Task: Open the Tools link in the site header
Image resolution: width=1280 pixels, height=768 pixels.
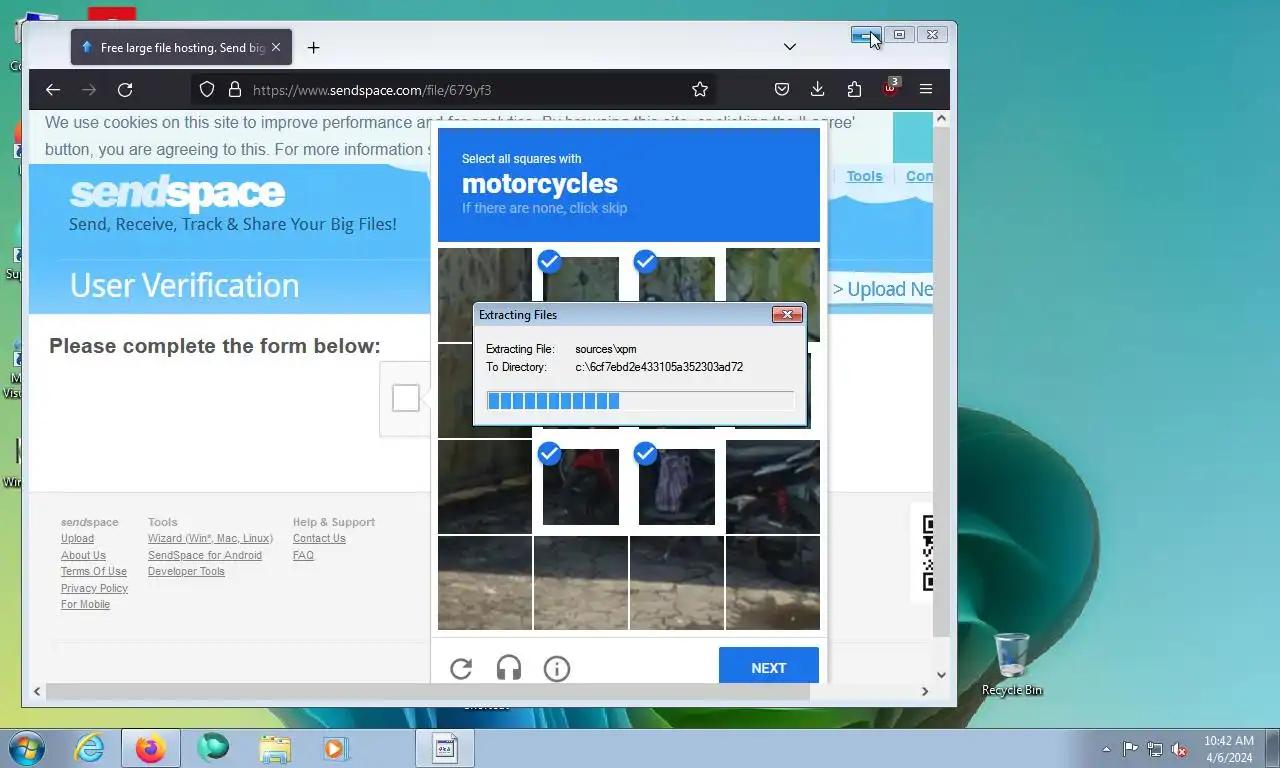Action: coord(864,176)
